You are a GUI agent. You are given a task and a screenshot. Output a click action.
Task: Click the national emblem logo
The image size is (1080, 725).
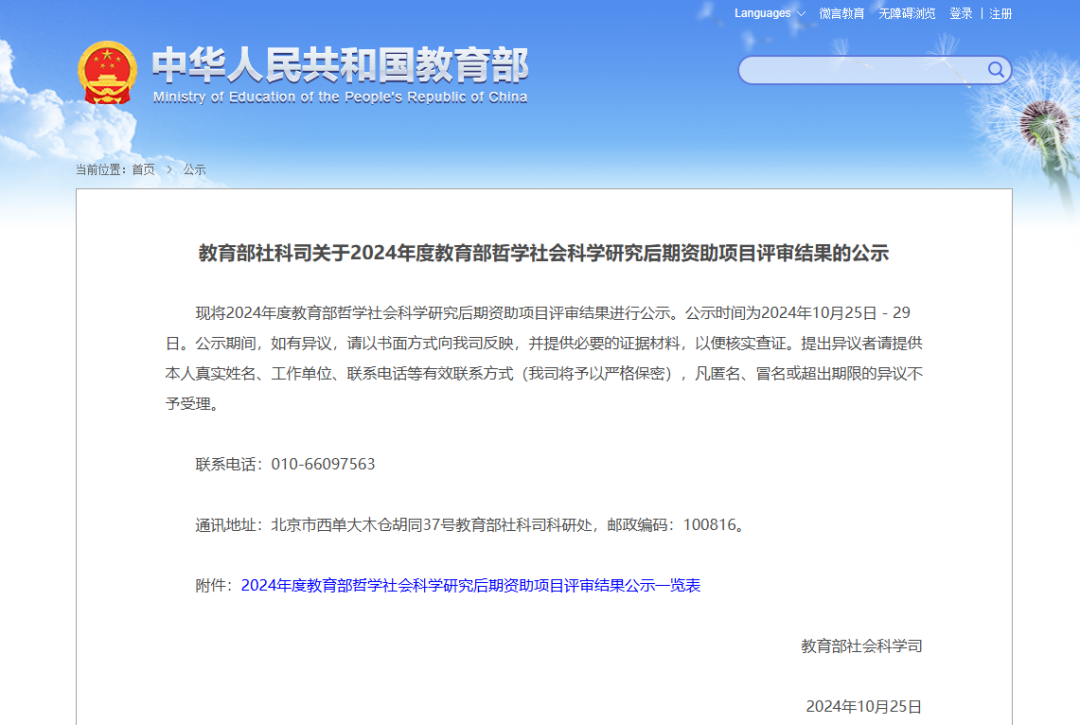[x=107, y=72]
